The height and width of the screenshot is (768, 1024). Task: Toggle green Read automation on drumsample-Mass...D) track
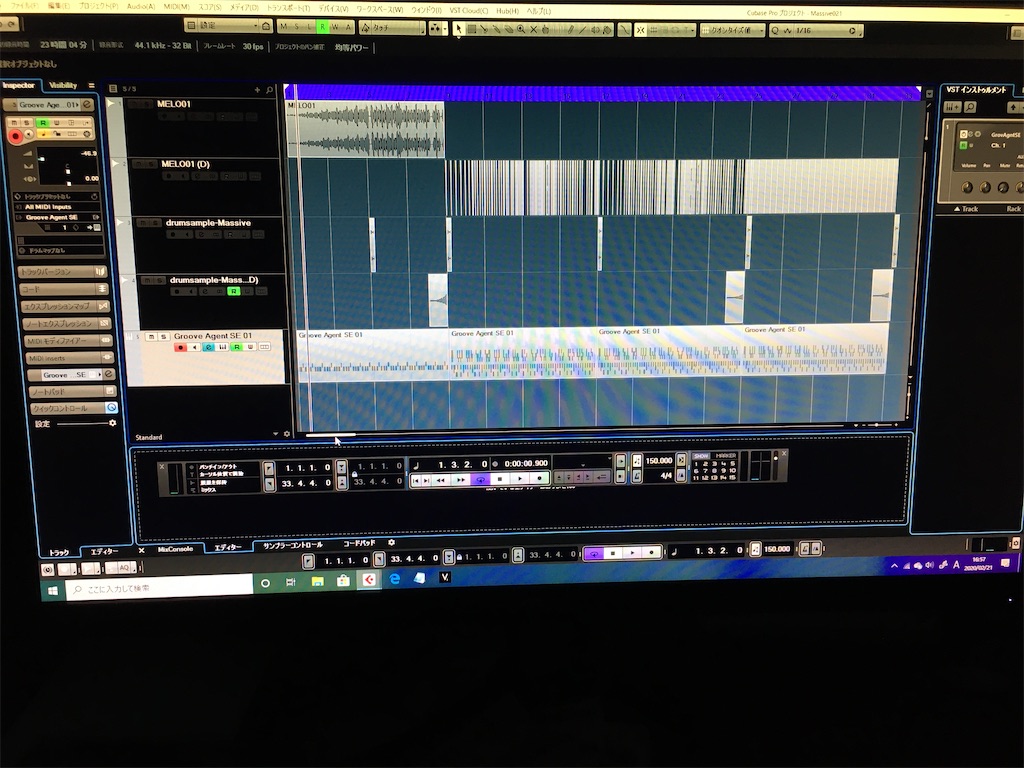[x=233, y=291]
